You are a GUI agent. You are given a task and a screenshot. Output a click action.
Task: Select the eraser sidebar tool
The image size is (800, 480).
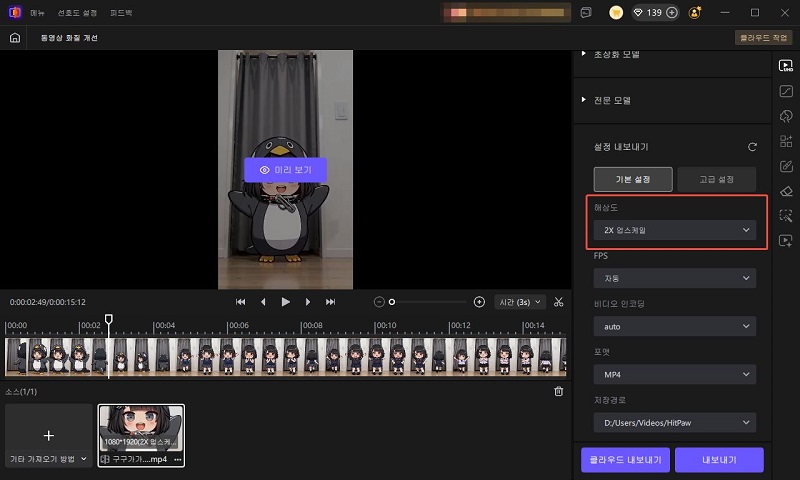pyautogui.click(x=786, y=191)
